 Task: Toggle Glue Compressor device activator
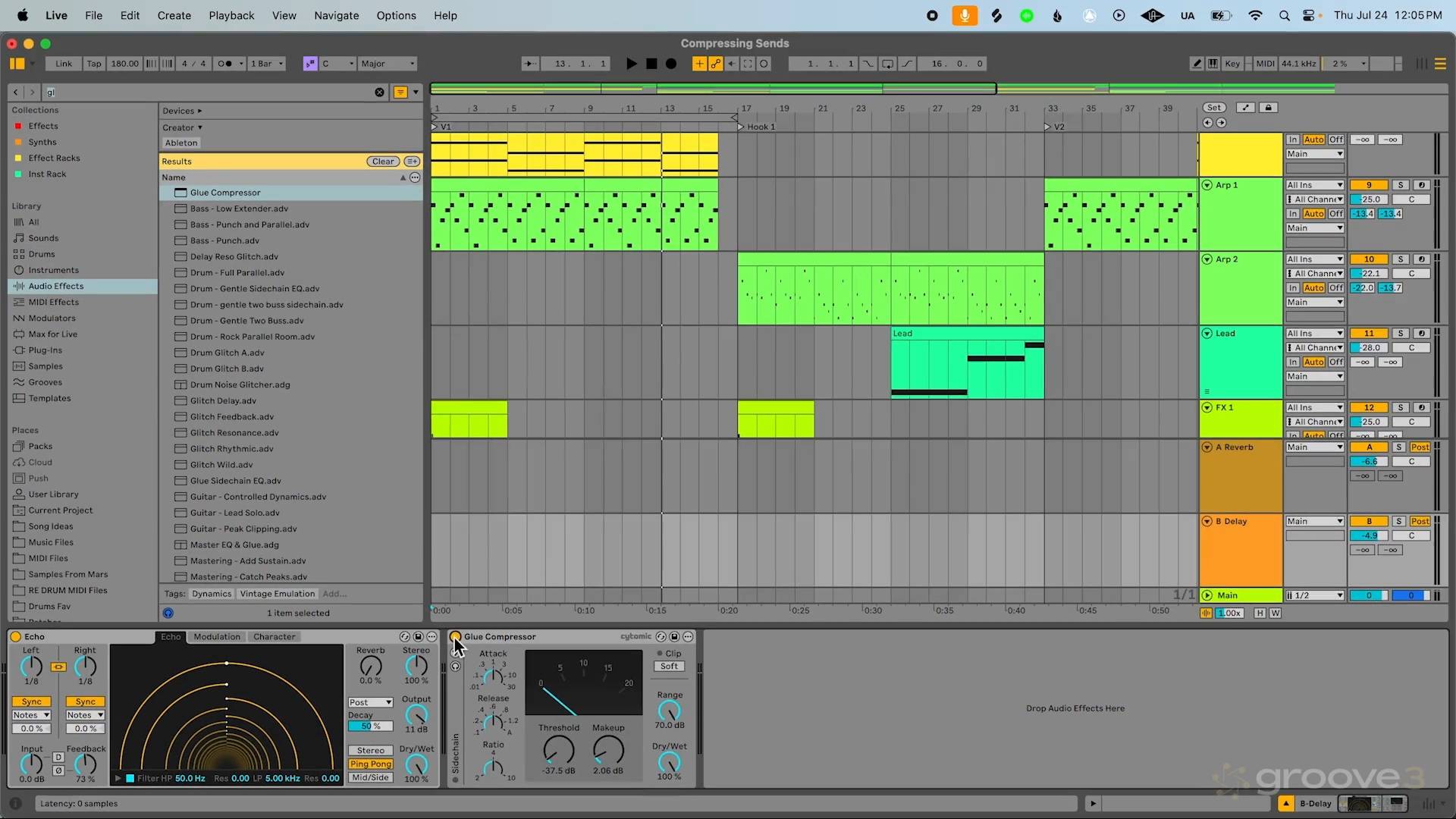[x=455, y=637]
